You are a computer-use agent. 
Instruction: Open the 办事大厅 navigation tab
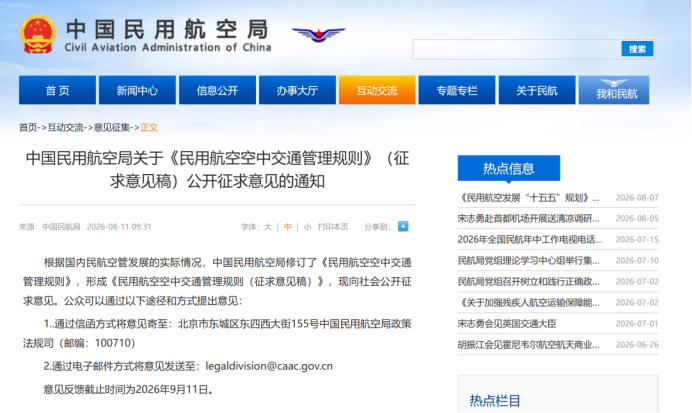297,90
